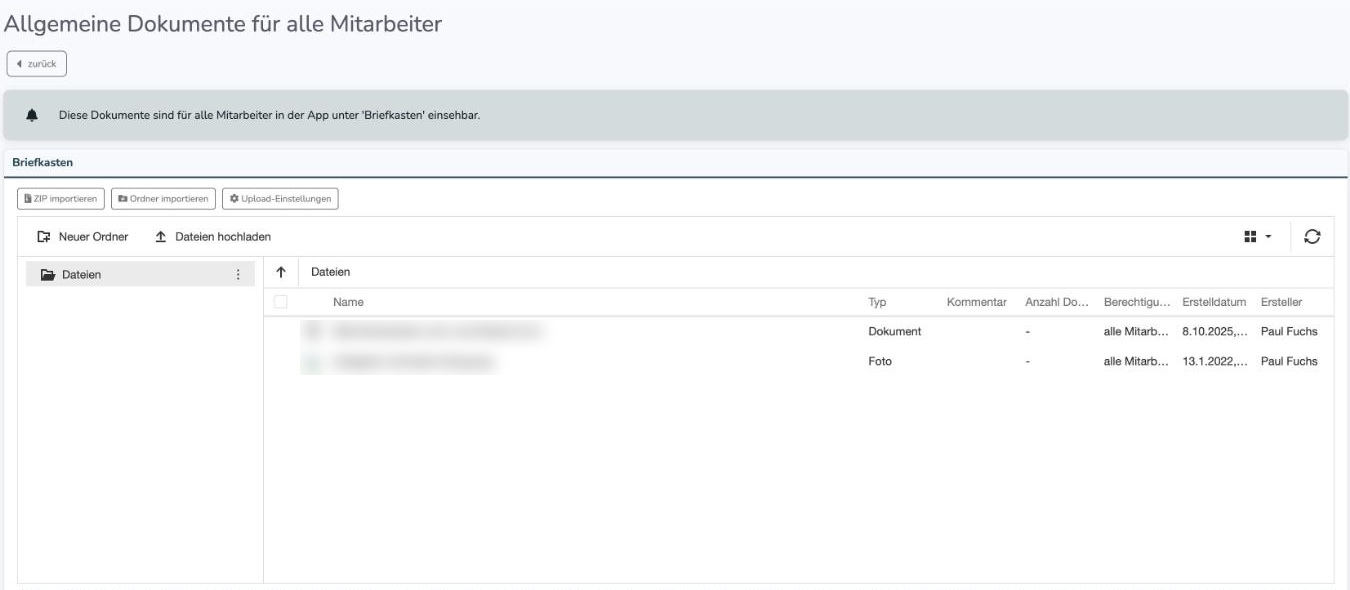Refresh the file list with the reload icon

click(x=1312, y=237)
